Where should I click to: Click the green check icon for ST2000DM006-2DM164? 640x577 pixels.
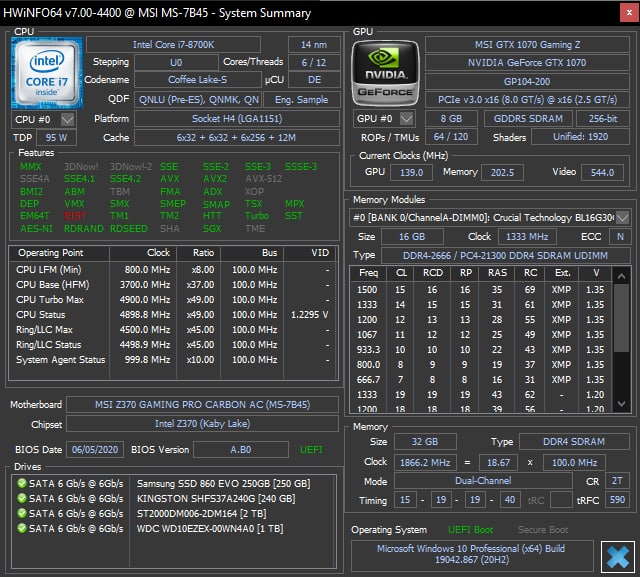(21, 513)
